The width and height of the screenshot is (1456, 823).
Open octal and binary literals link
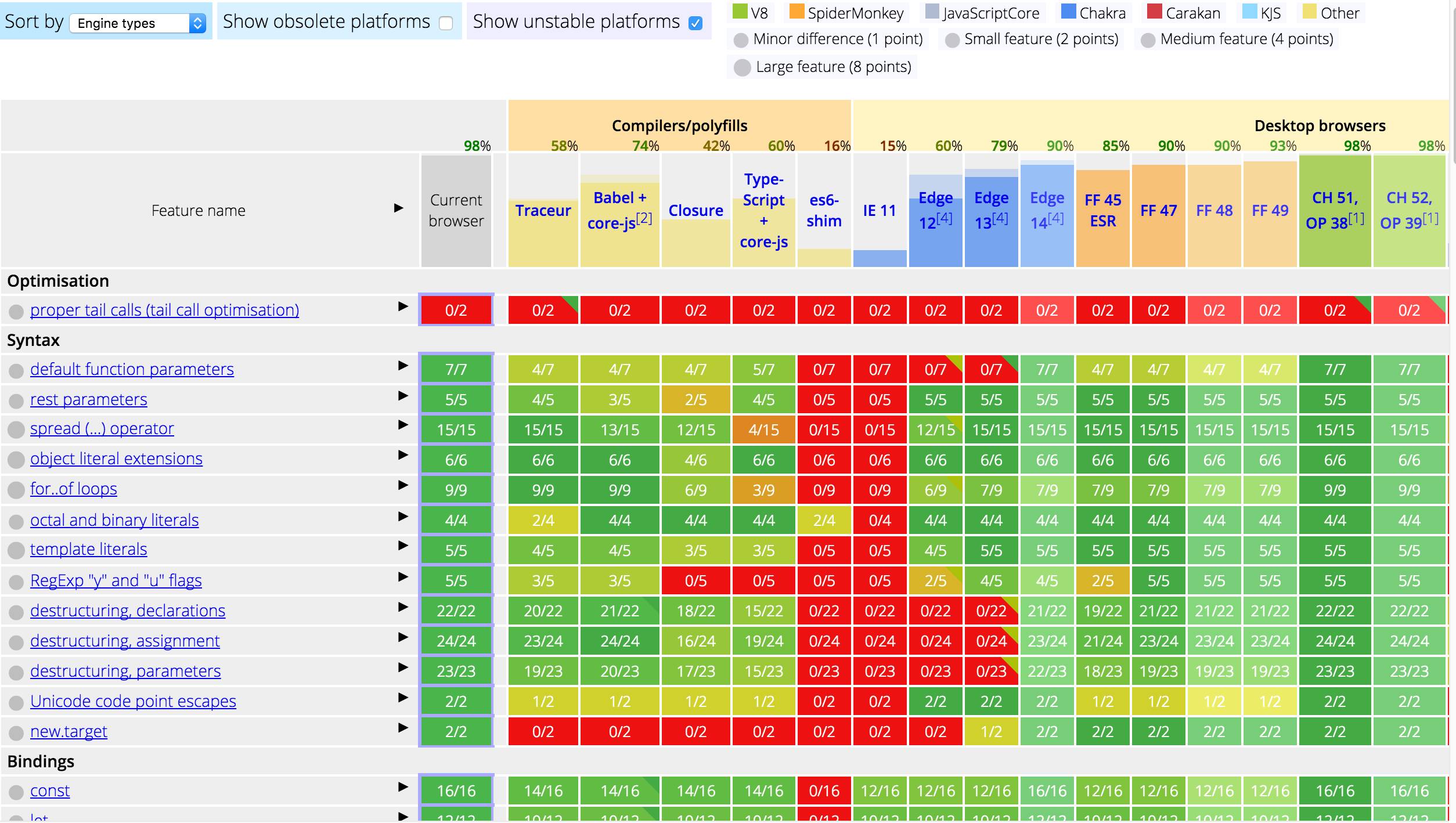pyautogui.click(x=114, y=520)
